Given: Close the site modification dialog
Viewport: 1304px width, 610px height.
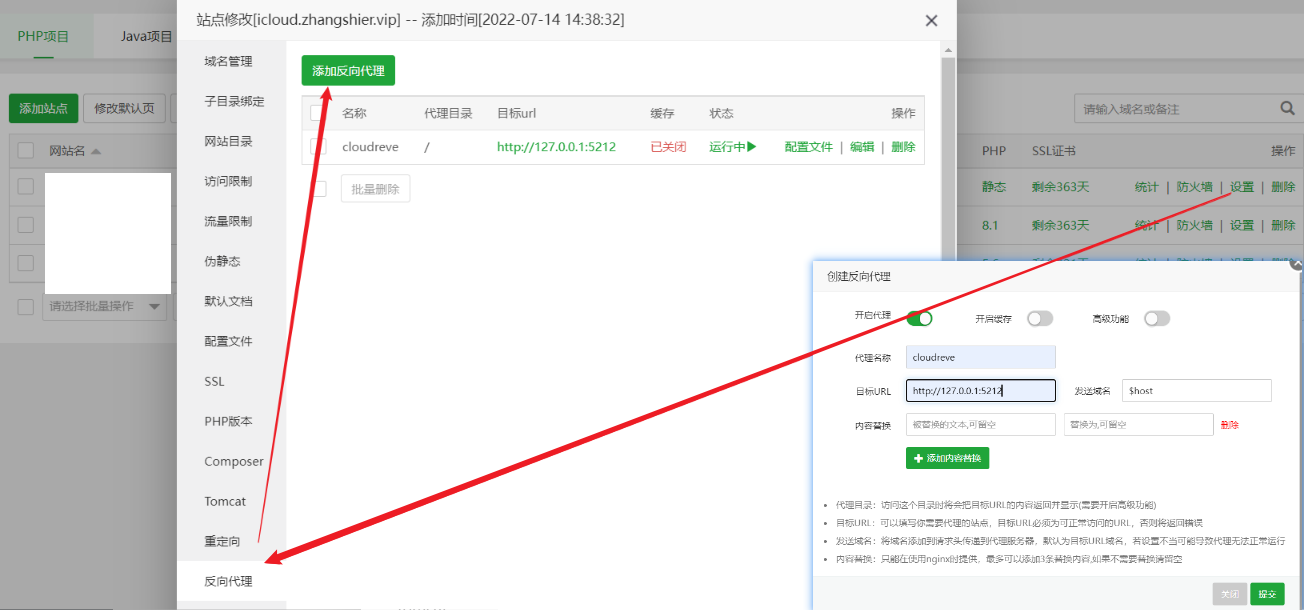Looking at the screenshot, I should 931,21.
